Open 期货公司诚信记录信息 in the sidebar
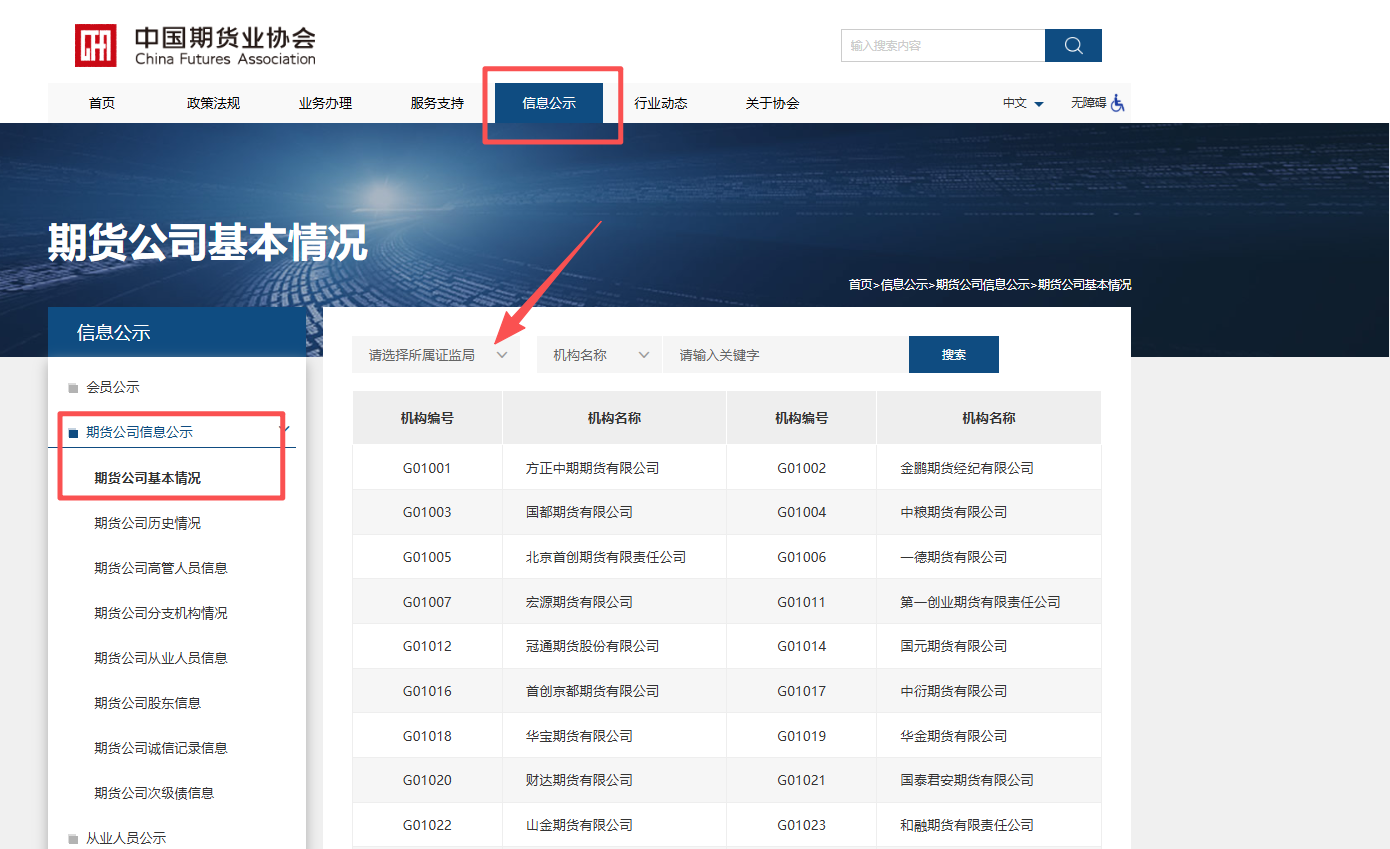1390x849 pixels. pyautogui.click(x=161, y=748)
